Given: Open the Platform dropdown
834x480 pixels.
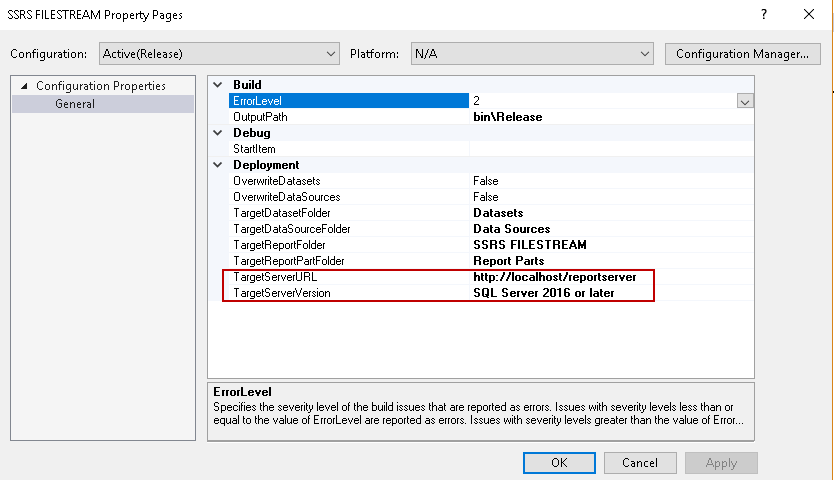Looking at the screenshot, I should pos(531,53).
